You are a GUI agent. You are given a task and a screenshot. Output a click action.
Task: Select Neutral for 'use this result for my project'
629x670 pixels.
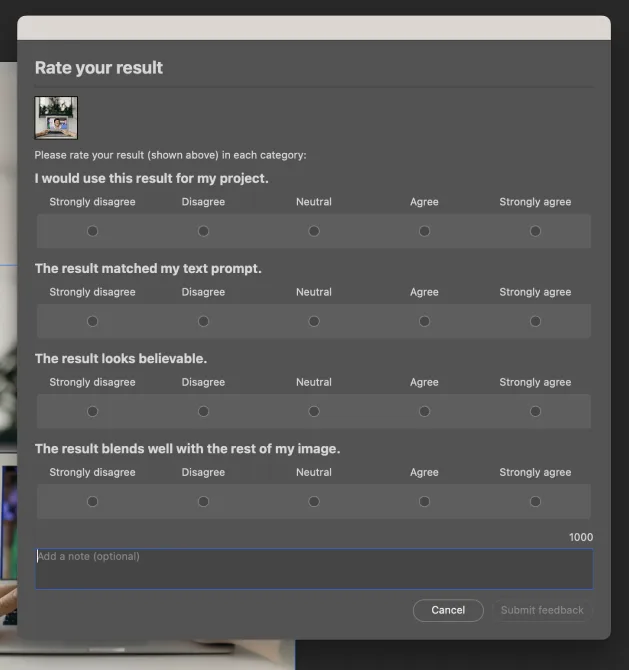pyautogui.click(x=314, y=231)
